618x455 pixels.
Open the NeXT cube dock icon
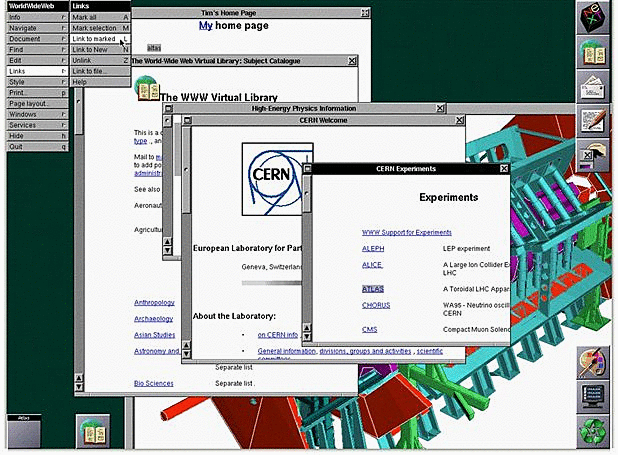[593, 18]
